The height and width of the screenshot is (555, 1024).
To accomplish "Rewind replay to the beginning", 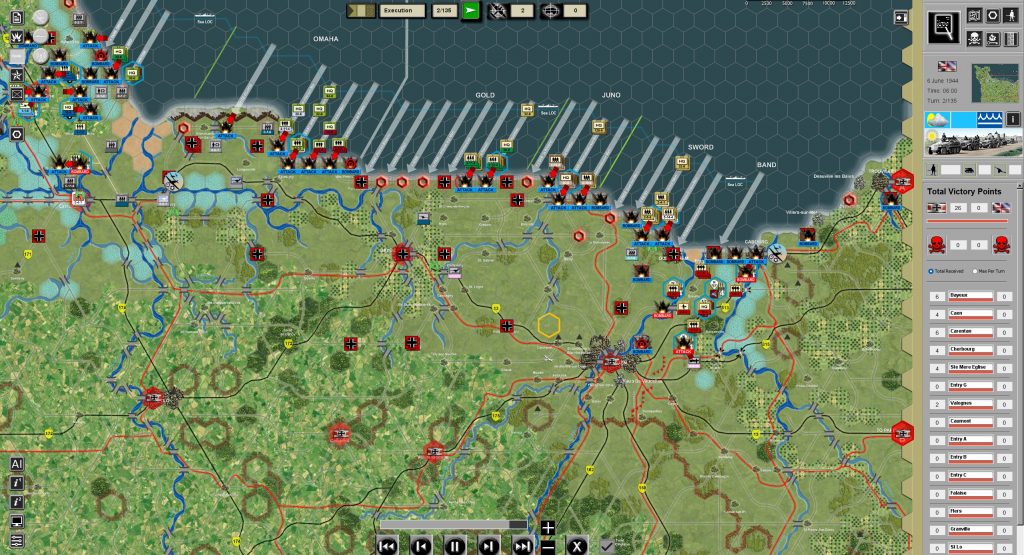I will tap(387, 546).
